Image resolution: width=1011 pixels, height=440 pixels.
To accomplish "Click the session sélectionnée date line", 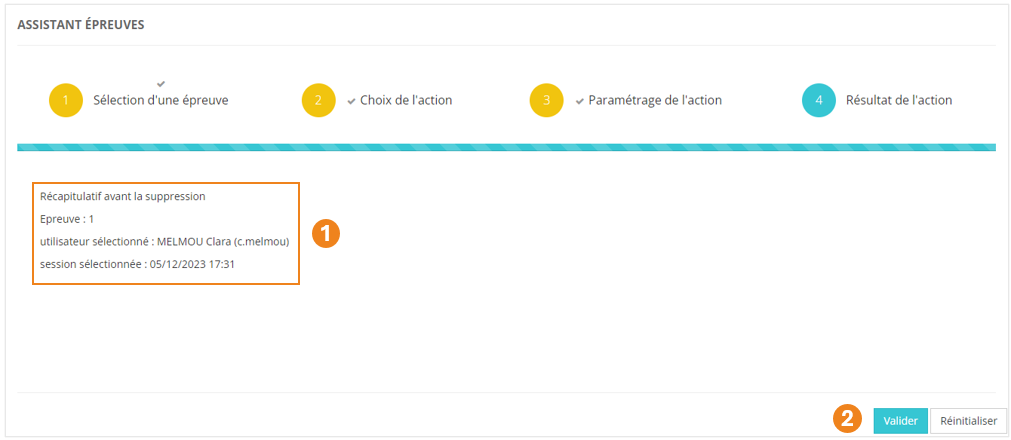I will tap(136, 264).
